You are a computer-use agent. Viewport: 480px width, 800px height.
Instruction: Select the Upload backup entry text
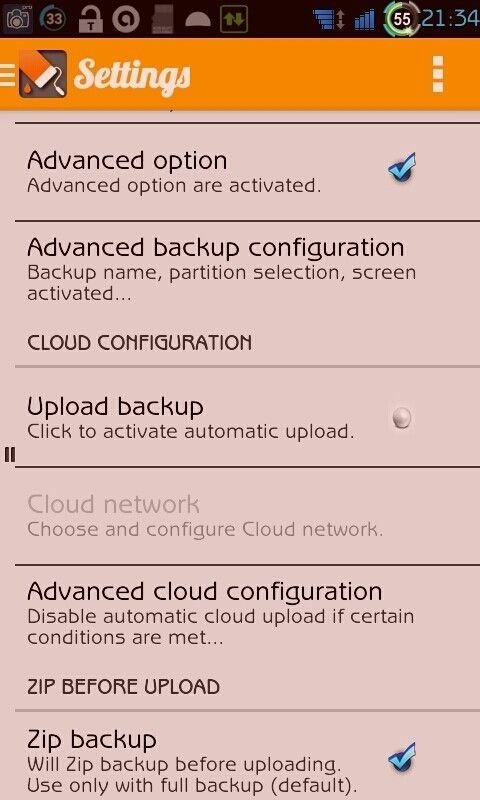(115, 407)
